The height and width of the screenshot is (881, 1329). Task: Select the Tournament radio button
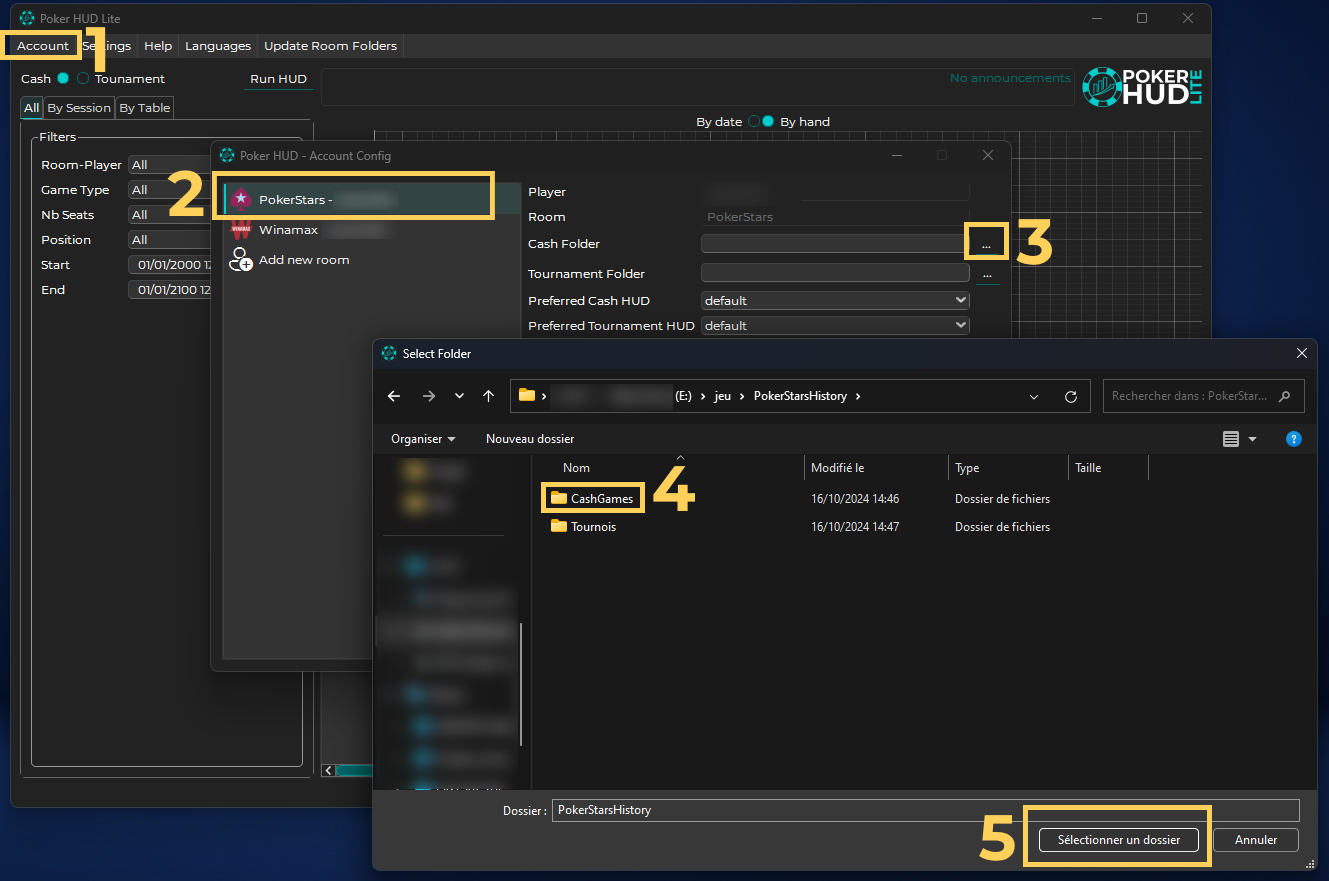pyautogui.click(x=83, y=78)
